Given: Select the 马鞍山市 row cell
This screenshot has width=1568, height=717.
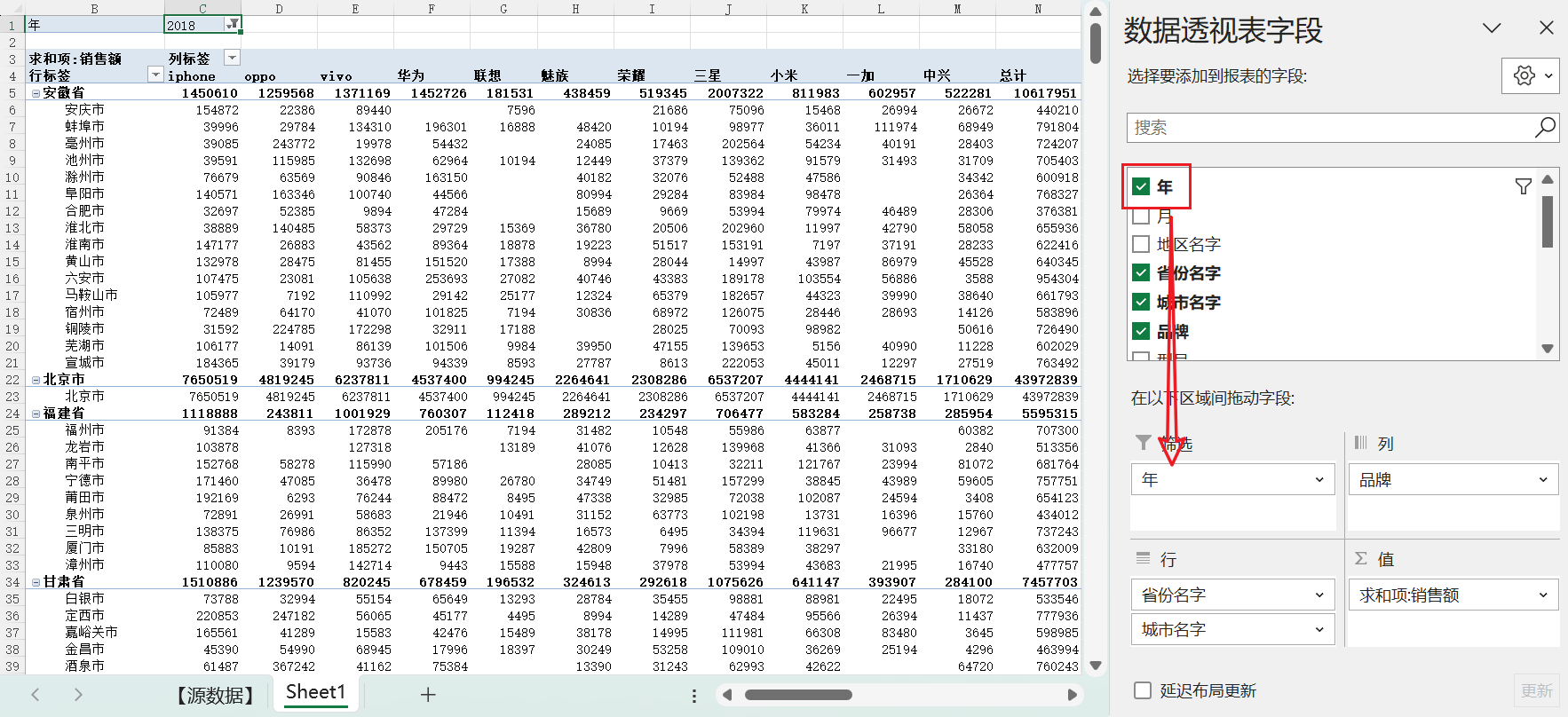Looking at the screenshot, I should tap(95, 295).
